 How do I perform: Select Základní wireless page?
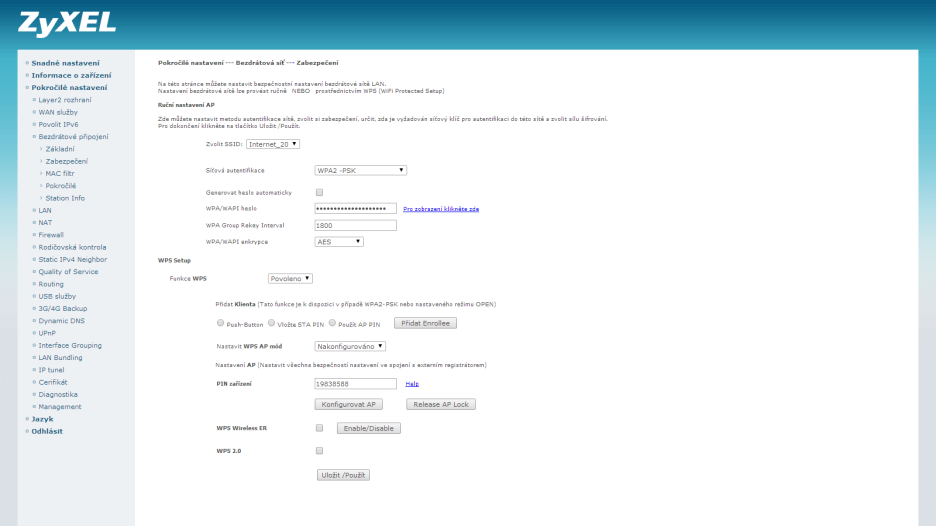coord(60,149)
